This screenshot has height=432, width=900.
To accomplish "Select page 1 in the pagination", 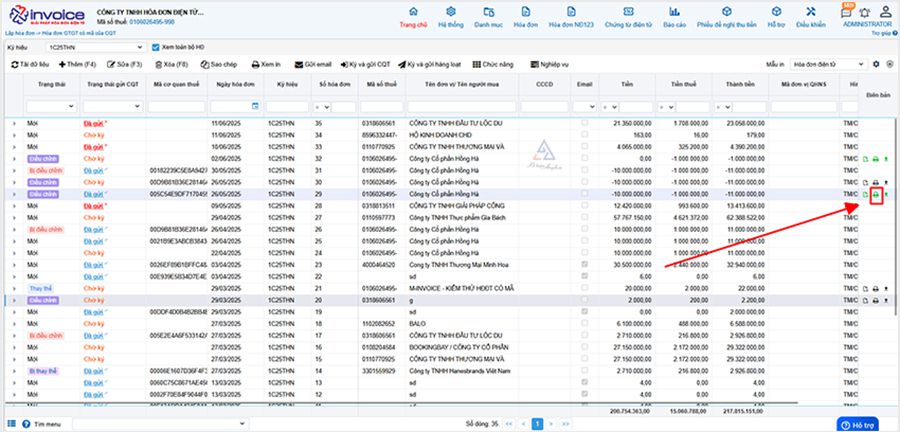I will point(537,424).
